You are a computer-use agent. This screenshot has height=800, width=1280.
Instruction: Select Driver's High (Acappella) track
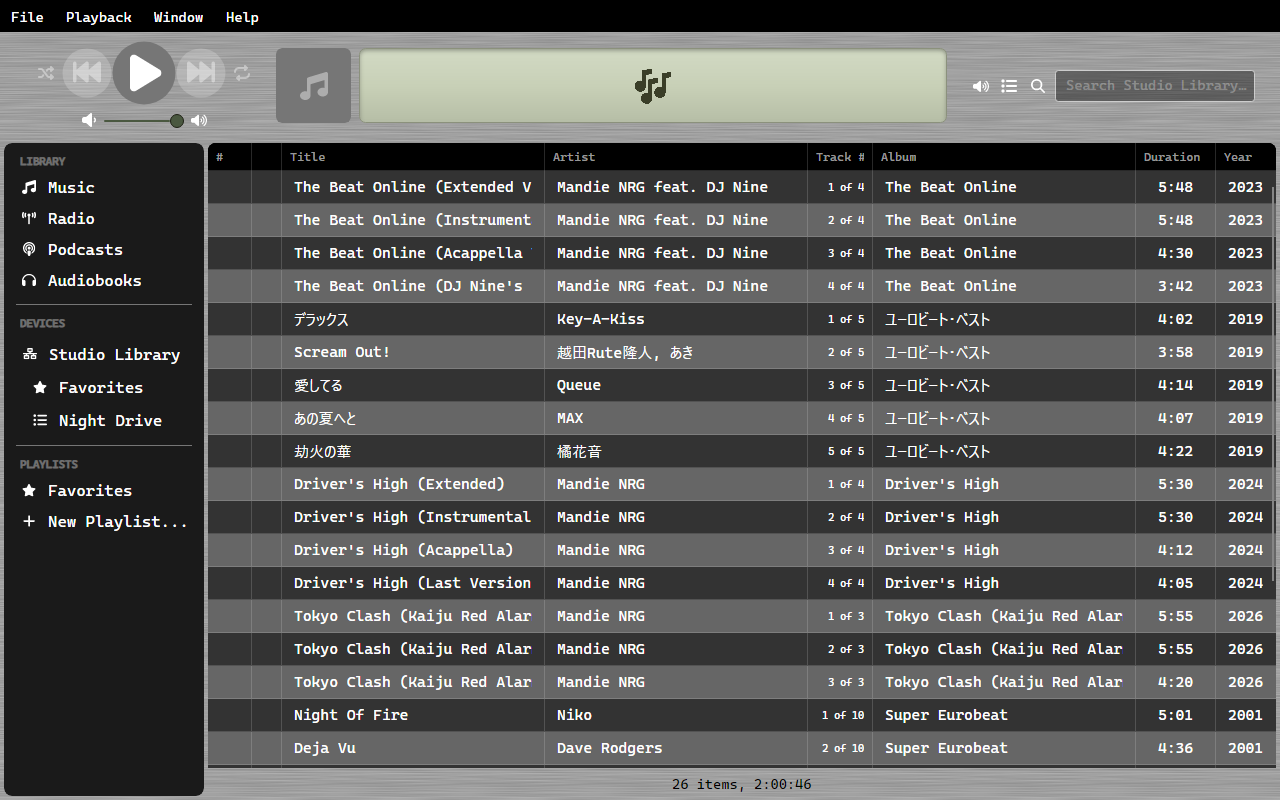coord(741,550)
